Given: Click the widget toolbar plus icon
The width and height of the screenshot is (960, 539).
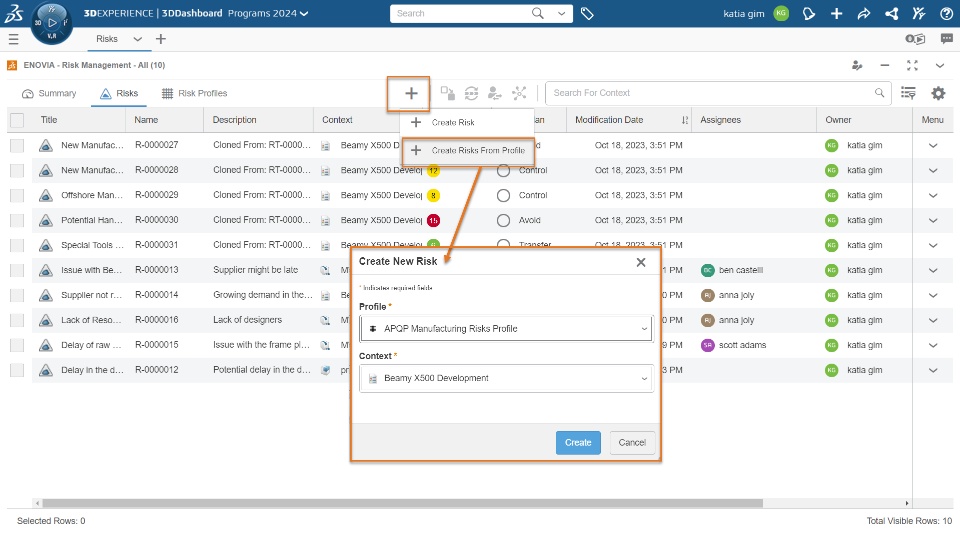Looking at the screenshot, I should [411, 94].
